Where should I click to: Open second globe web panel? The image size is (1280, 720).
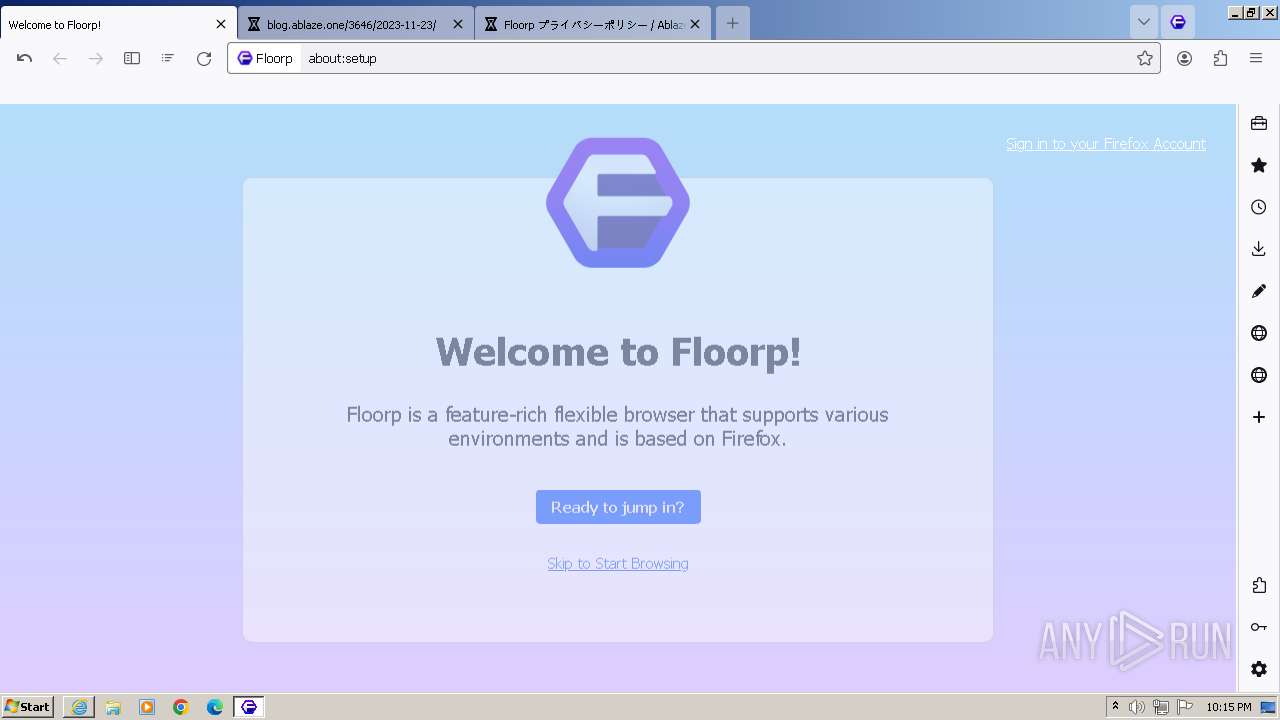1259,375
